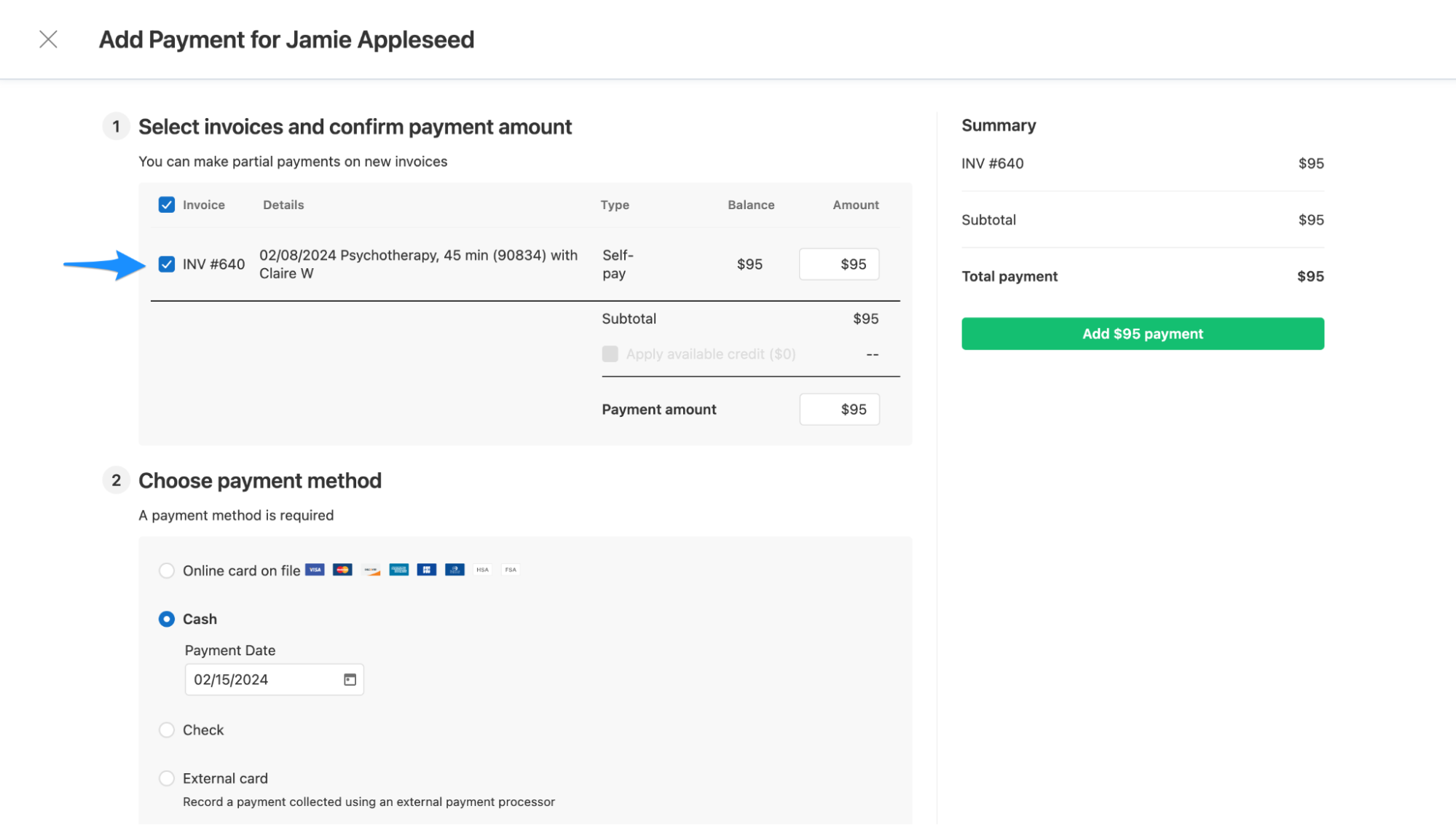Close the Add Payment dialog with X
Screen dimensions: 1456x825
(48, 39)
